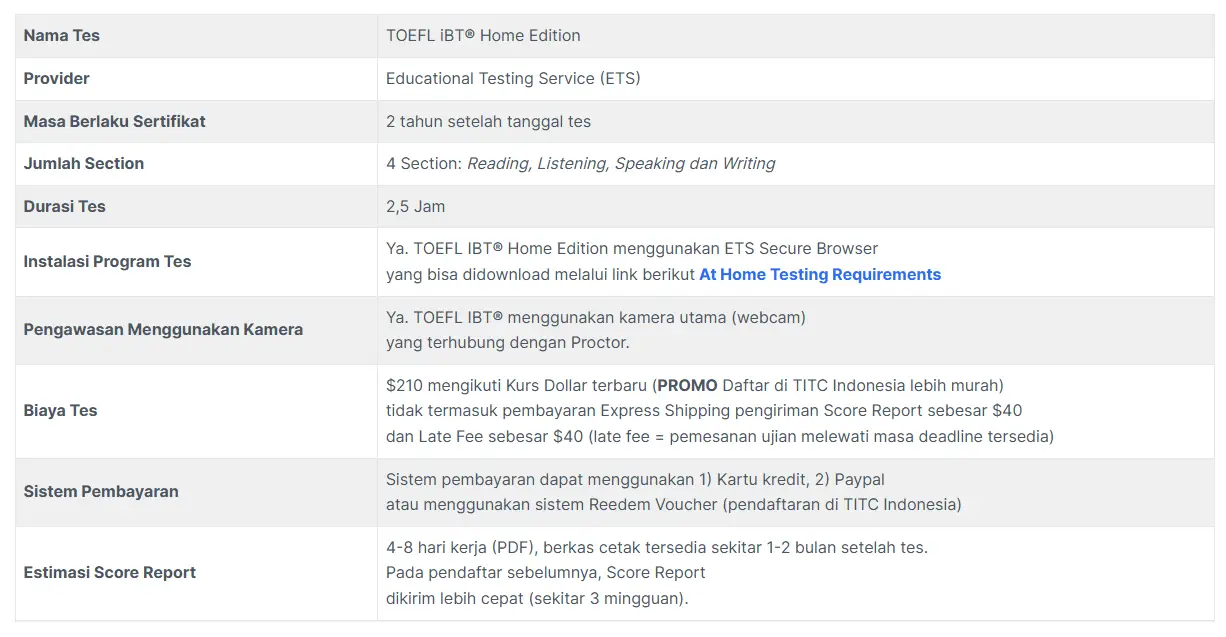The image size is (1226, 637).
Task: Click the "4-8 hari kerja (PDF)" estimate text
Action: [460, 548]
